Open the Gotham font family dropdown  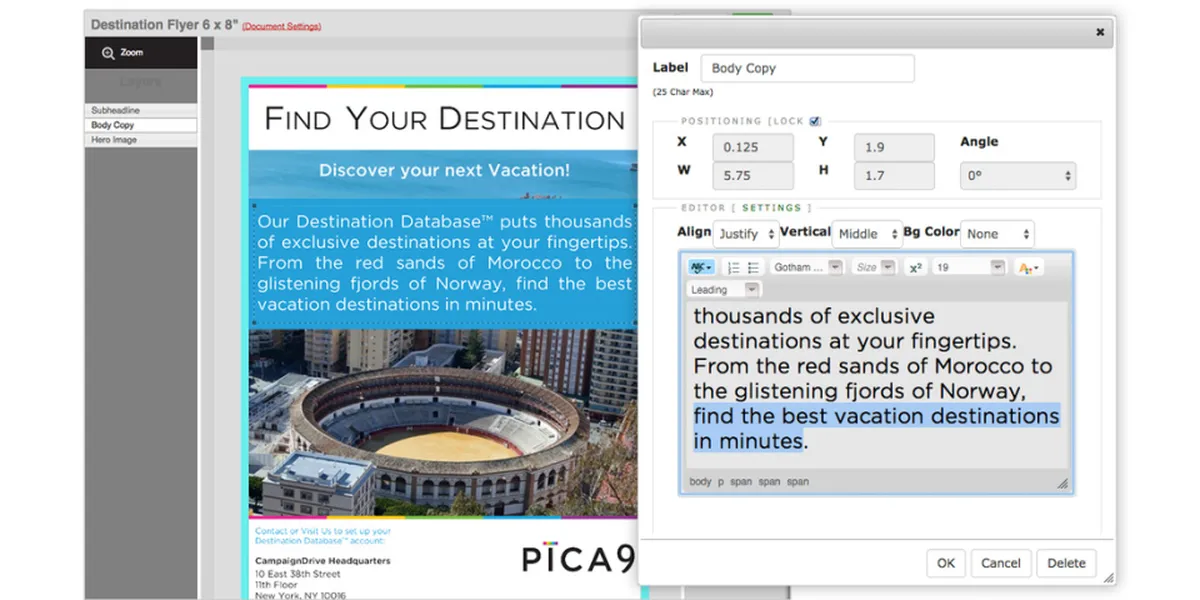point(807,268)
